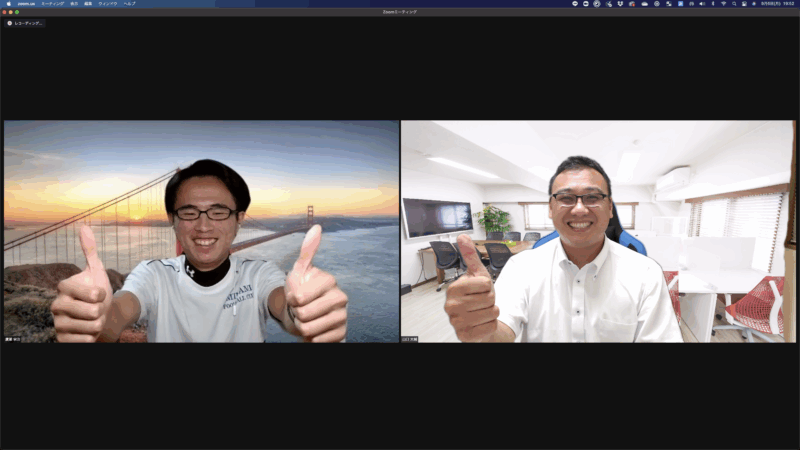Viewport: 800px width, 450px height.
Task: Click the Zoom window title bar
Action: pos(400,11)
